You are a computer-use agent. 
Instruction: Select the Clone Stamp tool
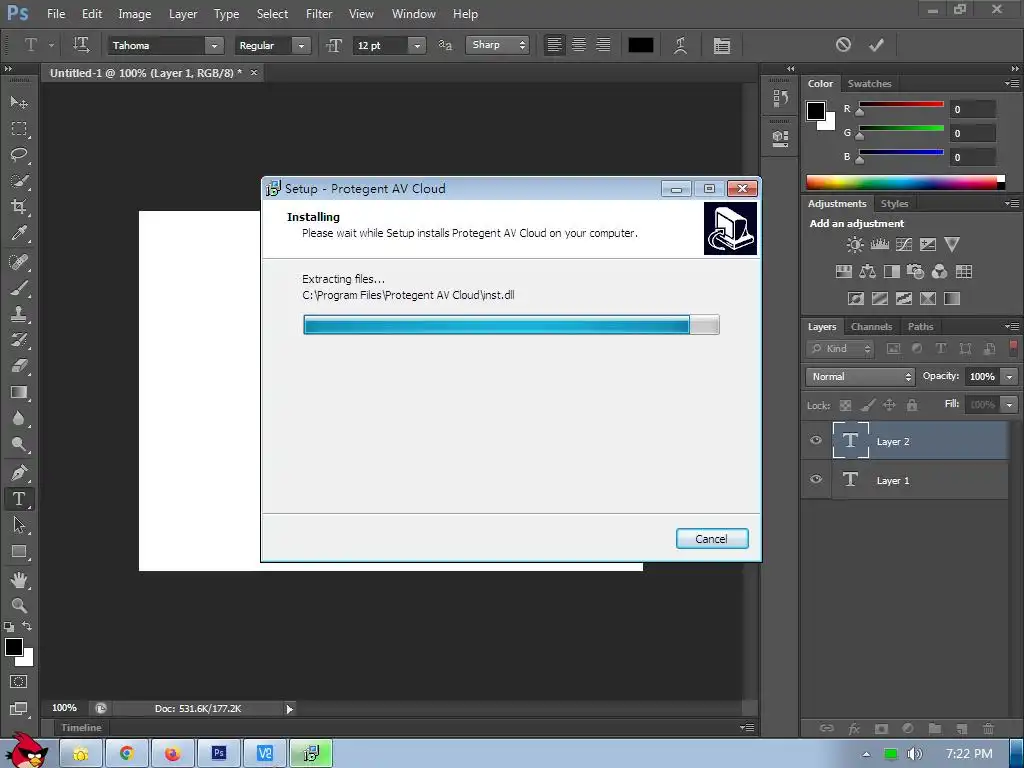point(18,314)
